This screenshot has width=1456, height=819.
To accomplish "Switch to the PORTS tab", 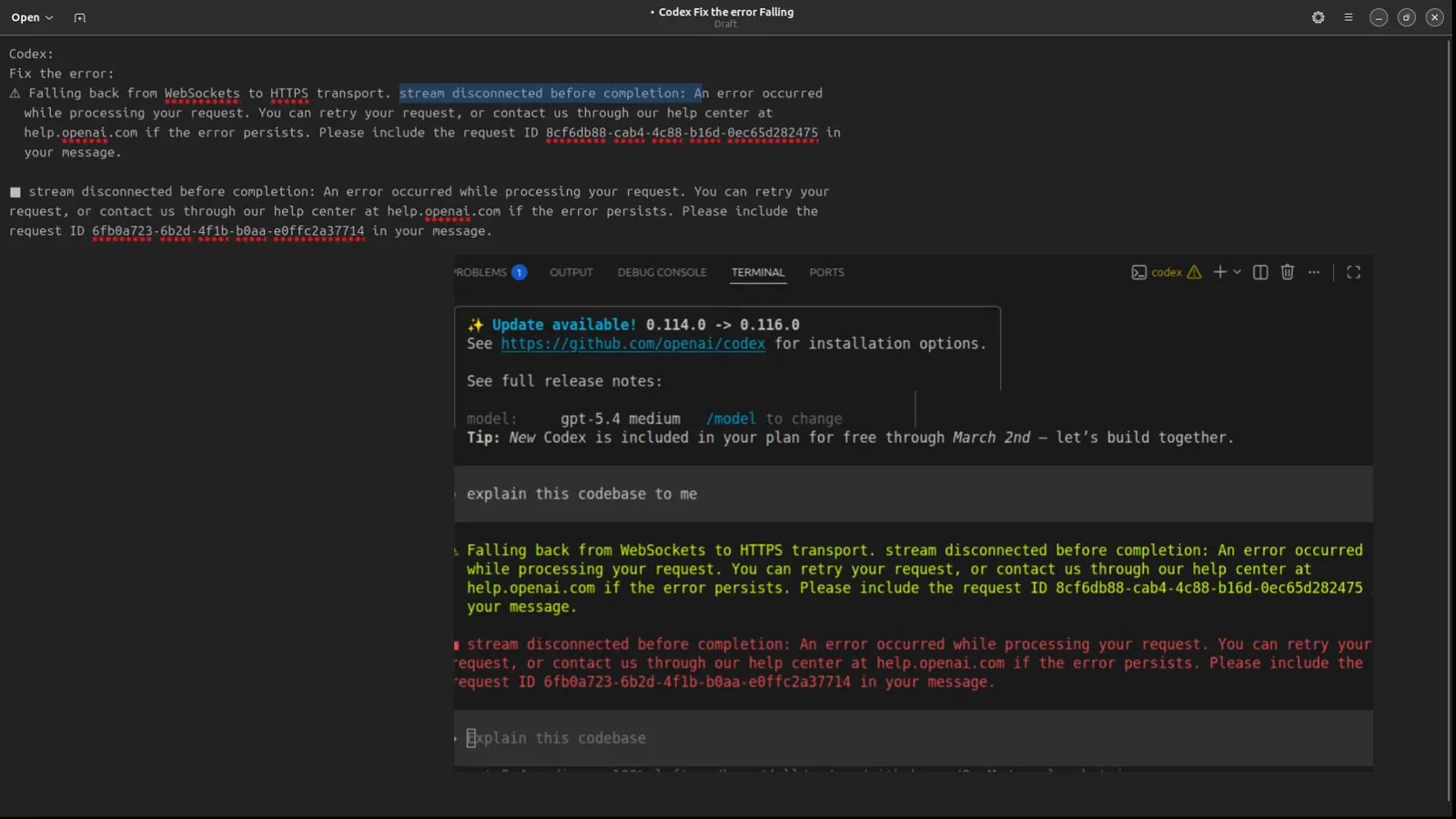I will [826, 272].
